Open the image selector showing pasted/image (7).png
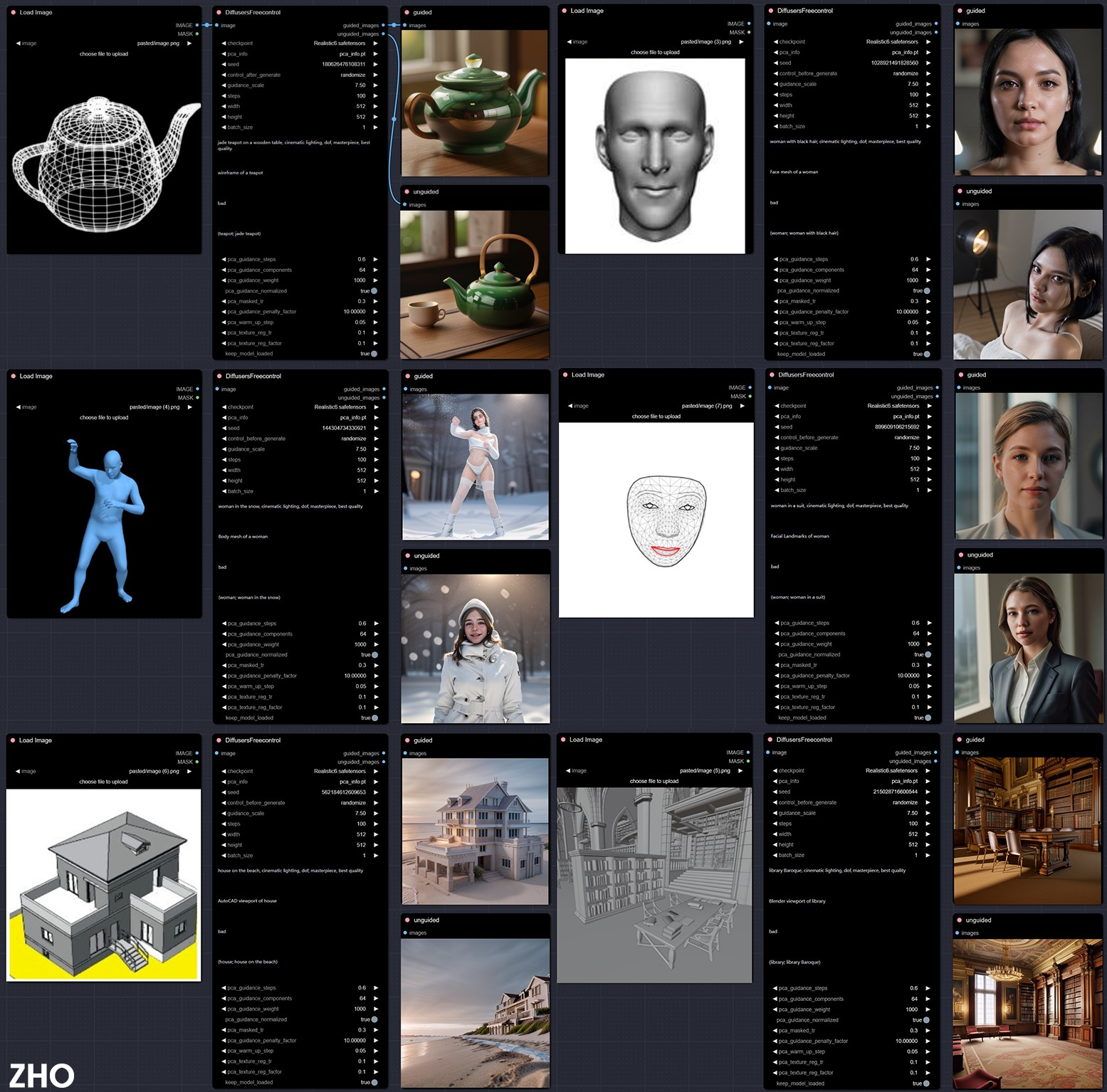The height and width of the screenshot is (1092, 1107). [x=656, y=406]
